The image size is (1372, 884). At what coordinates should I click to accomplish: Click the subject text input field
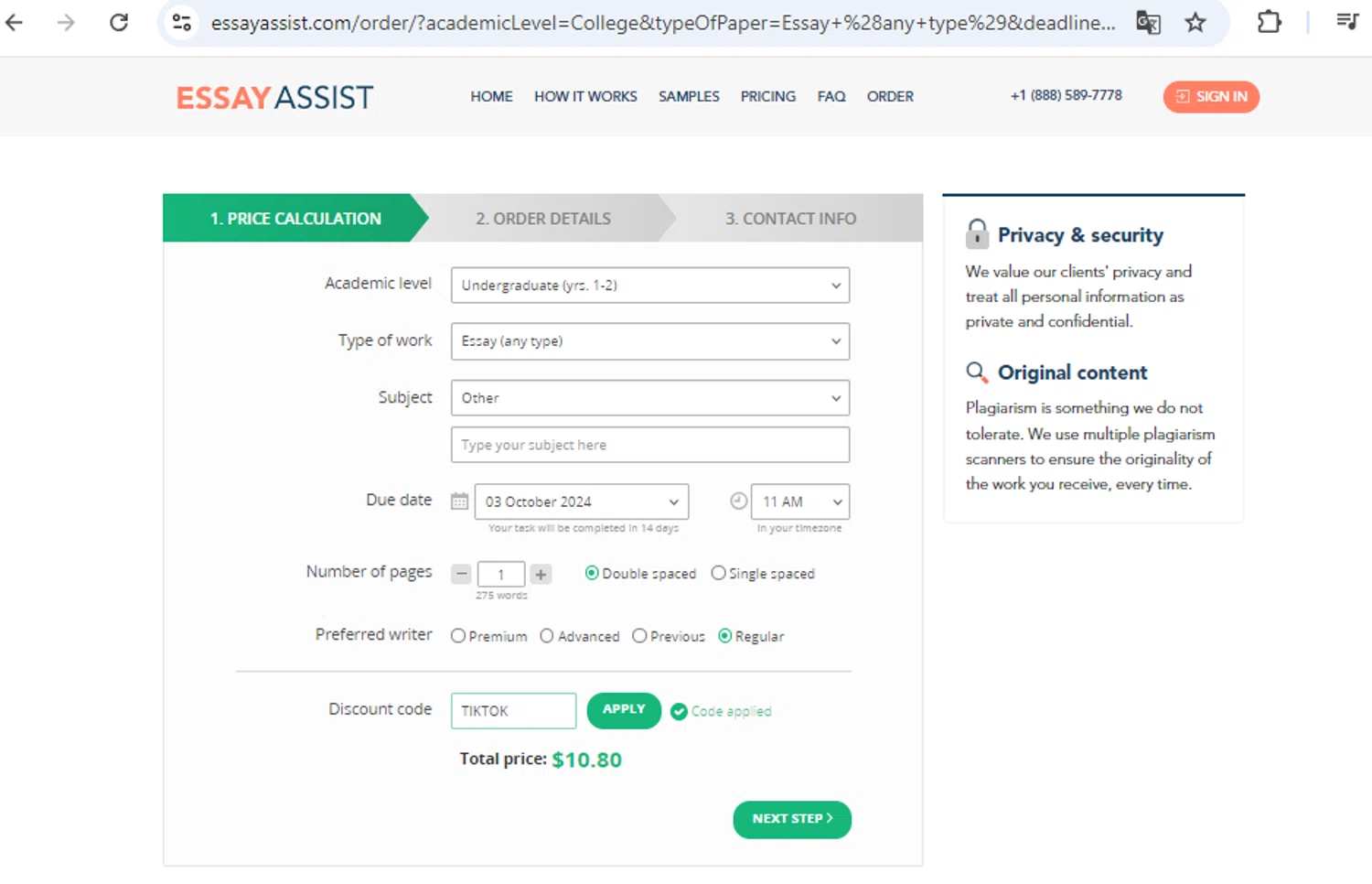649,445
